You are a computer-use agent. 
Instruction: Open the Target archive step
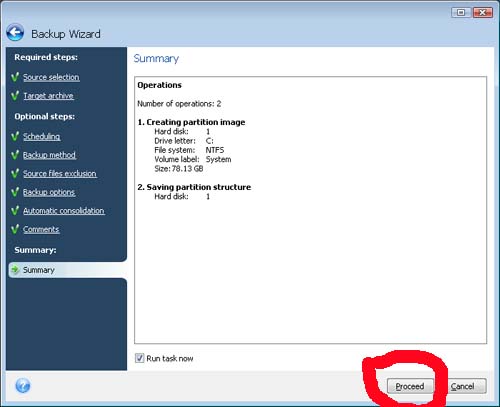(x=48, y=96)
